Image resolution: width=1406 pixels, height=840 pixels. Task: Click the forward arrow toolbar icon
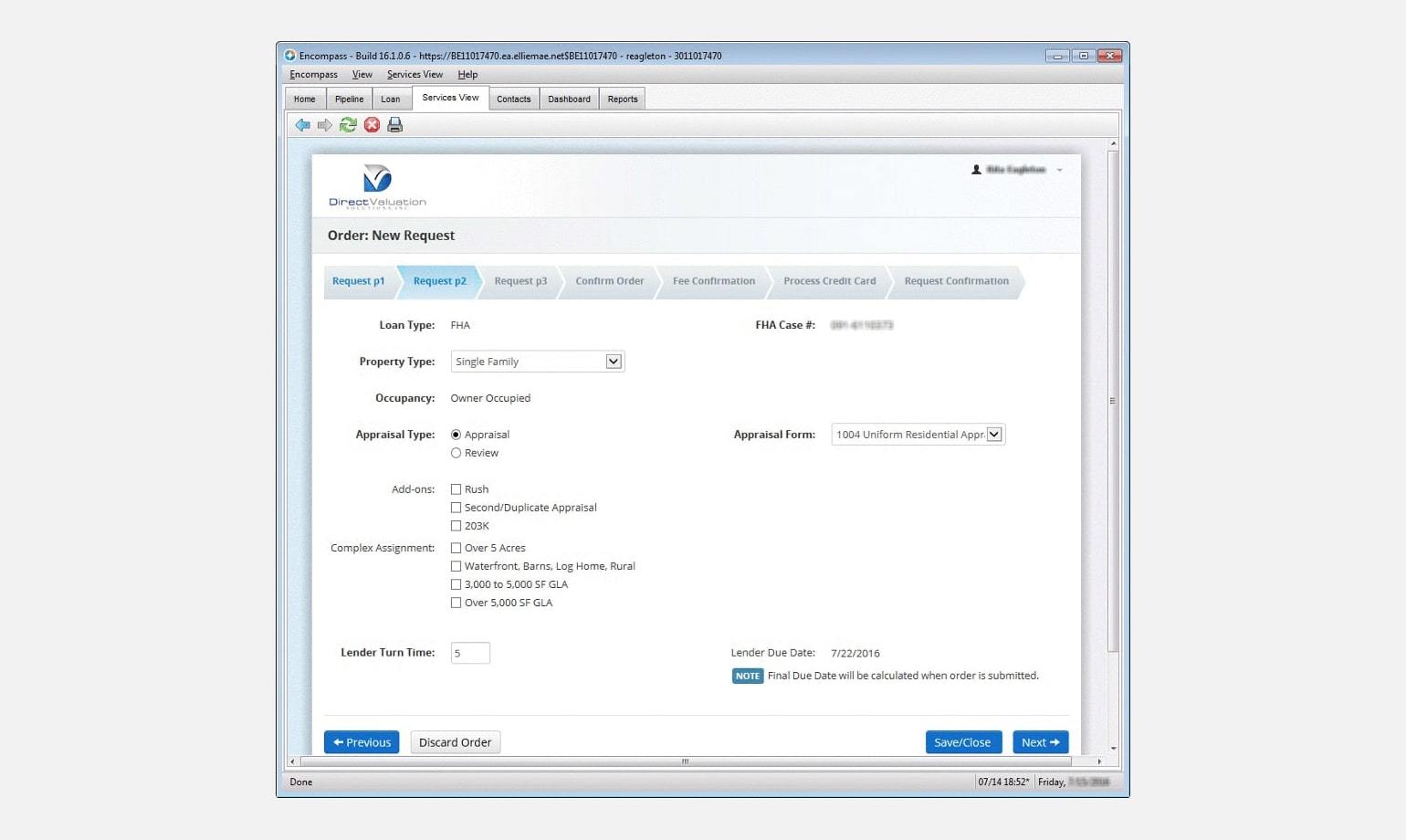point(325,125)
